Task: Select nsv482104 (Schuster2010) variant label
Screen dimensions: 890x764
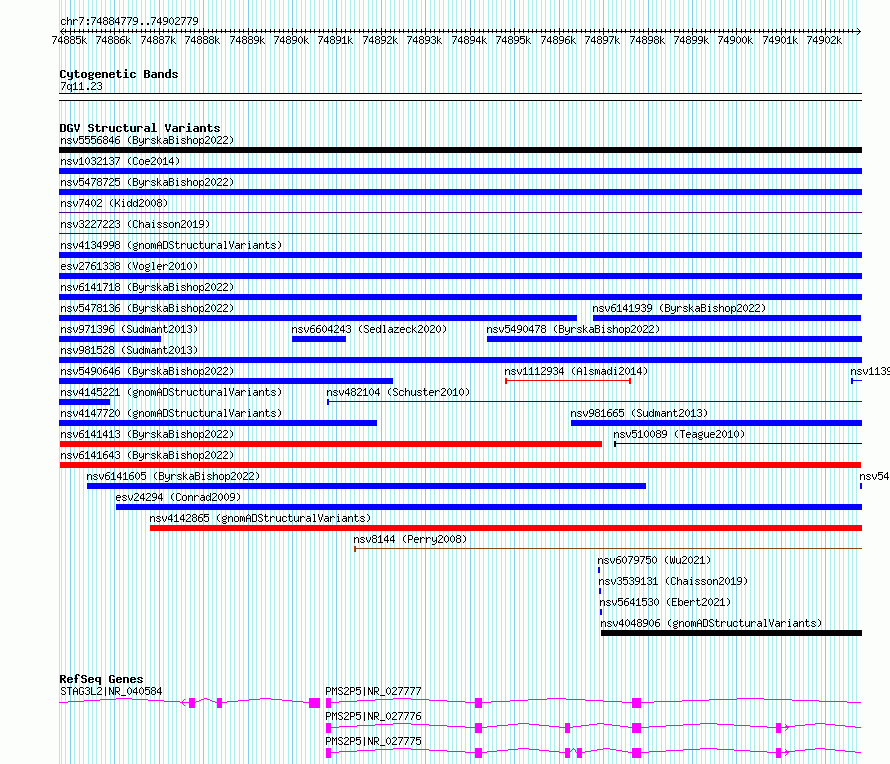Action: (x=398, y=392)
